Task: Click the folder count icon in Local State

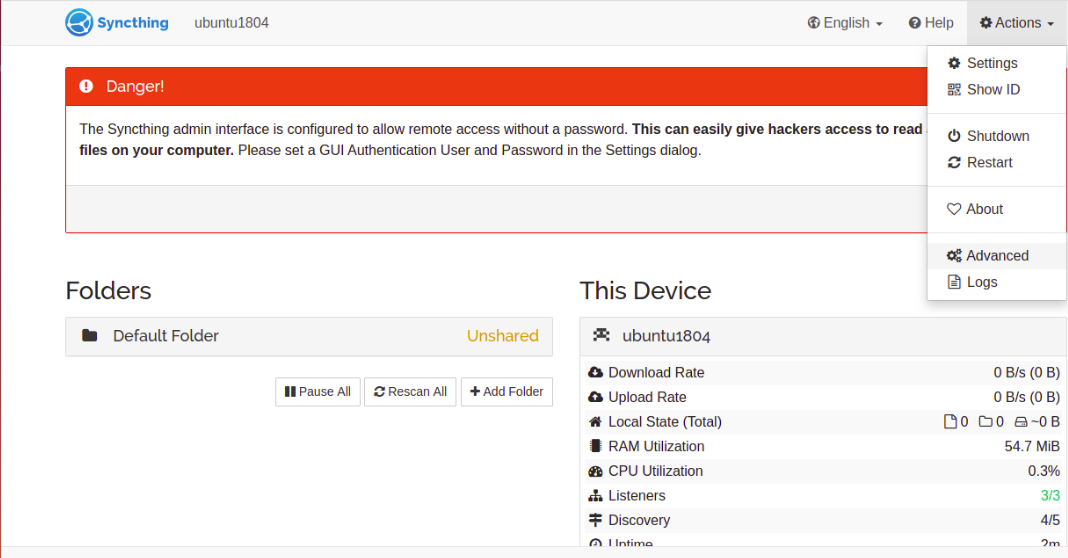Action: 986,422
